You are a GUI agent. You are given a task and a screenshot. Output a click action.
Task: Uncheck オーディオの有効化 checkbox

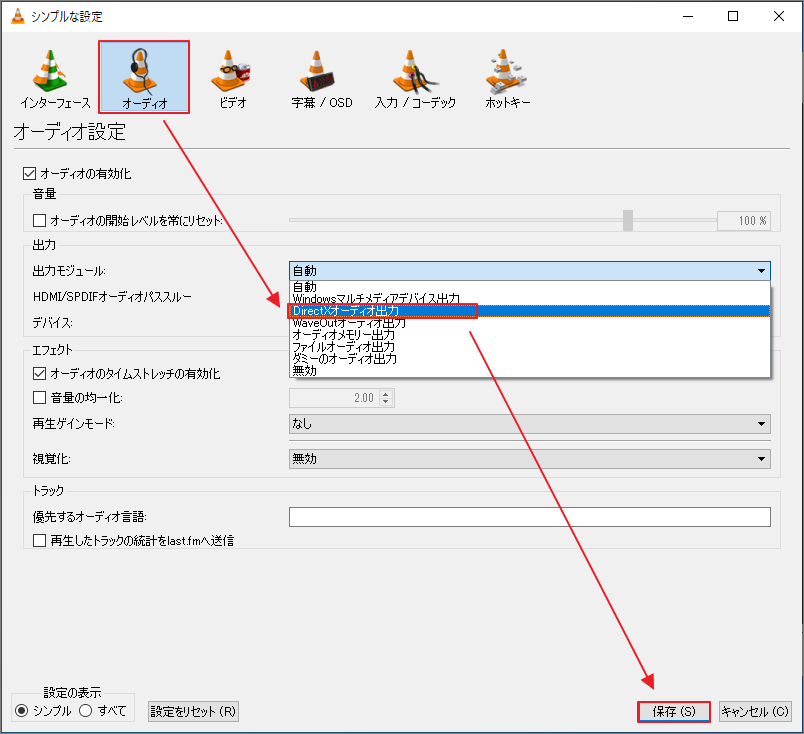coord(29,173)
